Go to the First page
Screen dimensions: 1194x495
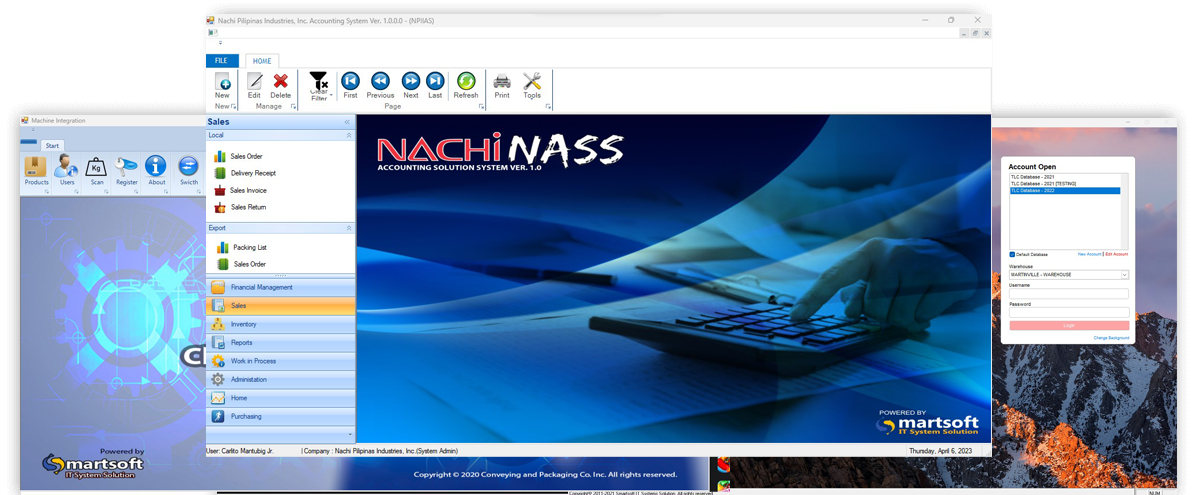pos(350,82)
